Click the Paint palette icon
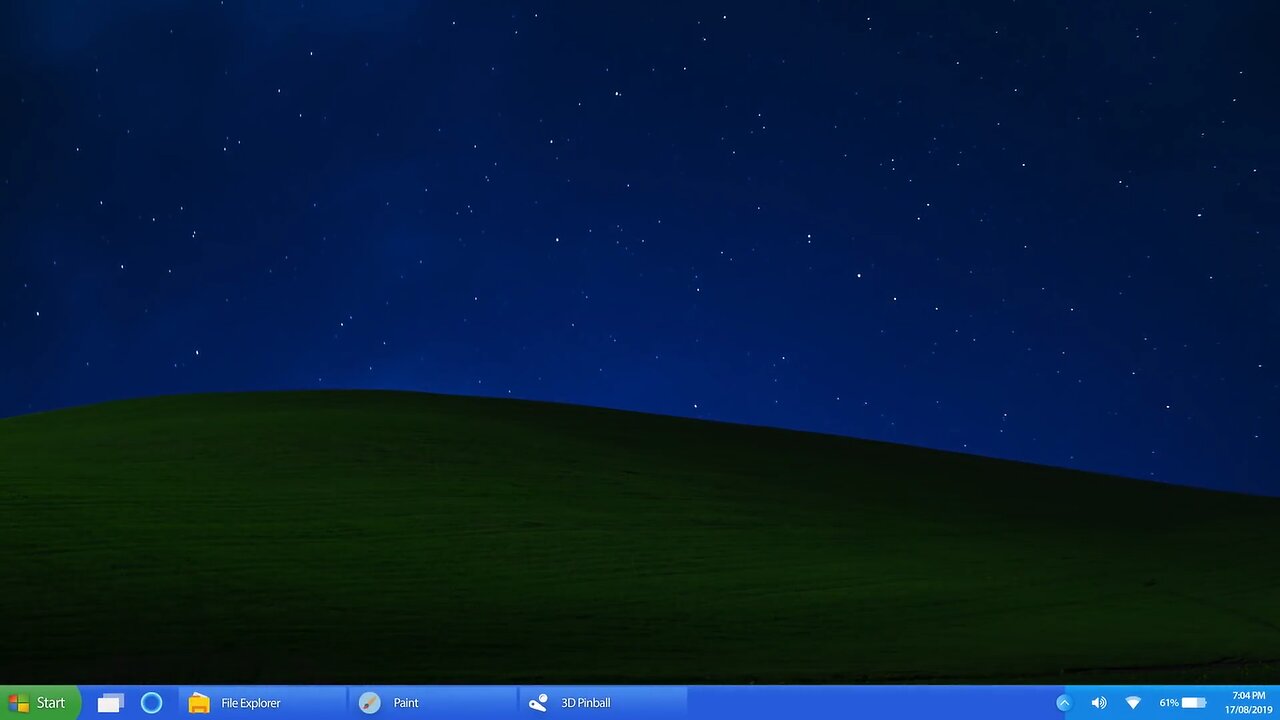1280x720 pixels. pos(369,703)
